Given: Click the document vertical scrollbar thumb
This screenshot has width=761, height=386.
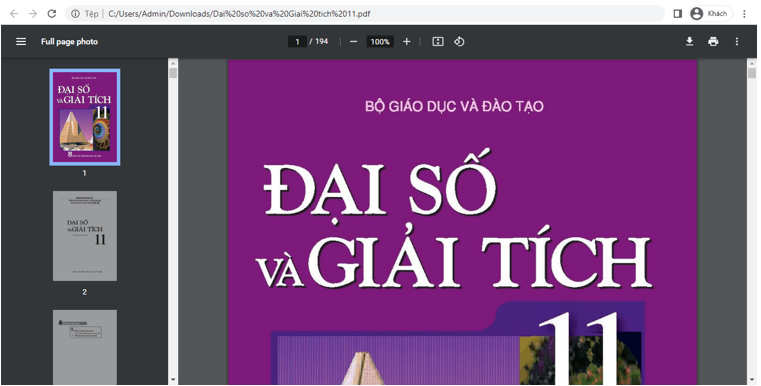Looking at the screenshot, I should [x=752, y=73].
